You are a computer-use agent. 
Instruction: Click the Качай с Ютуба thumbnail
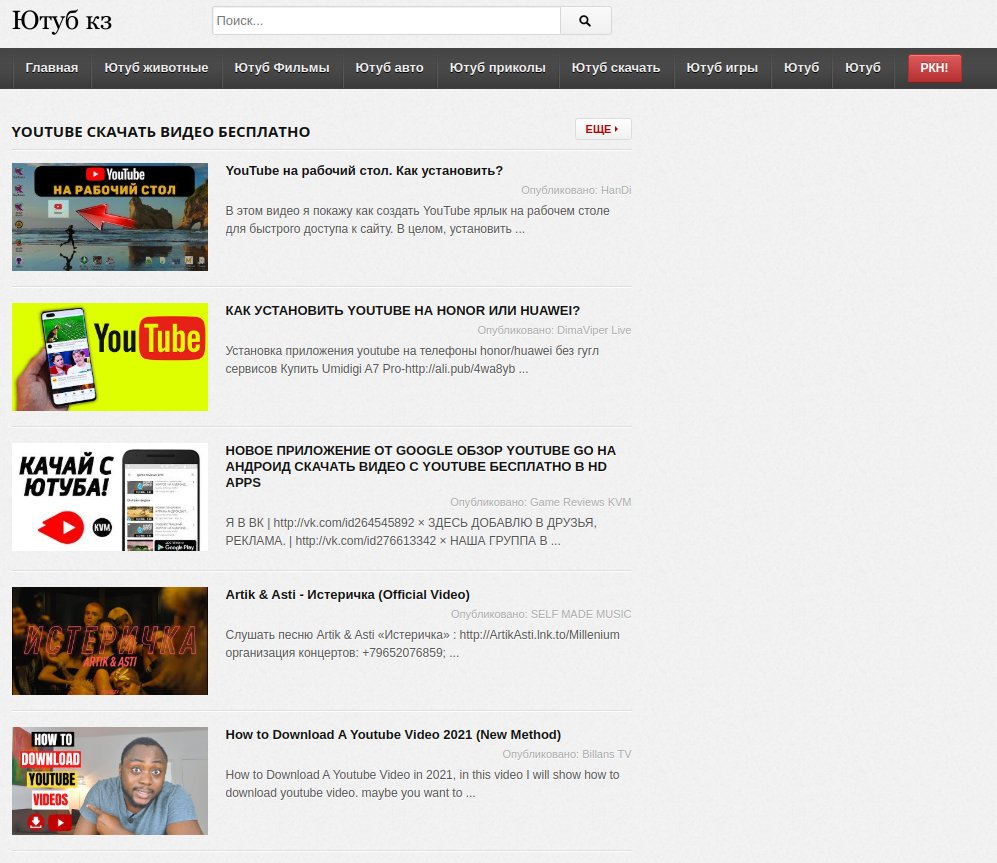110,497
